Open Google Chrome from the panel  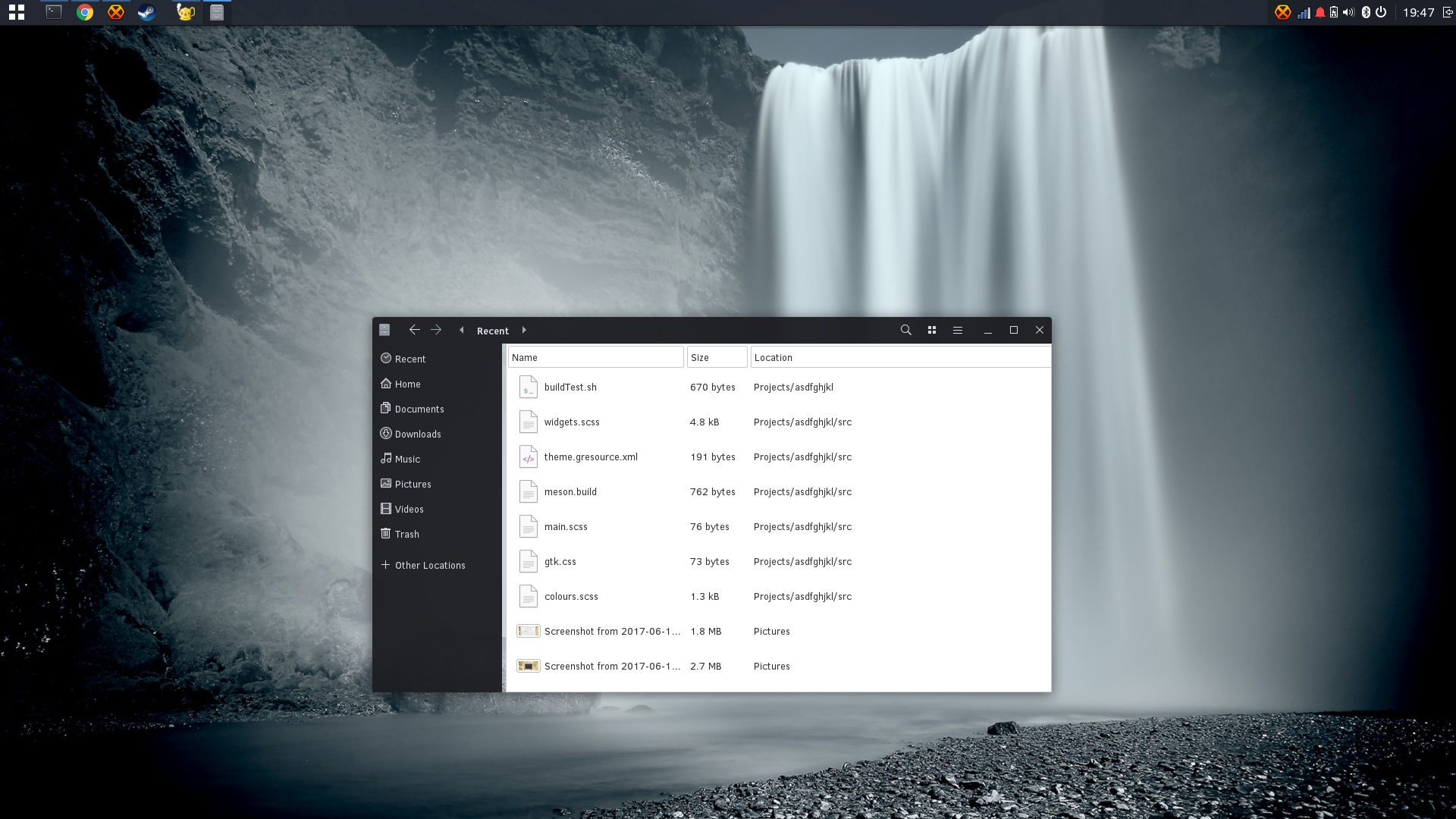pos(85,12)
